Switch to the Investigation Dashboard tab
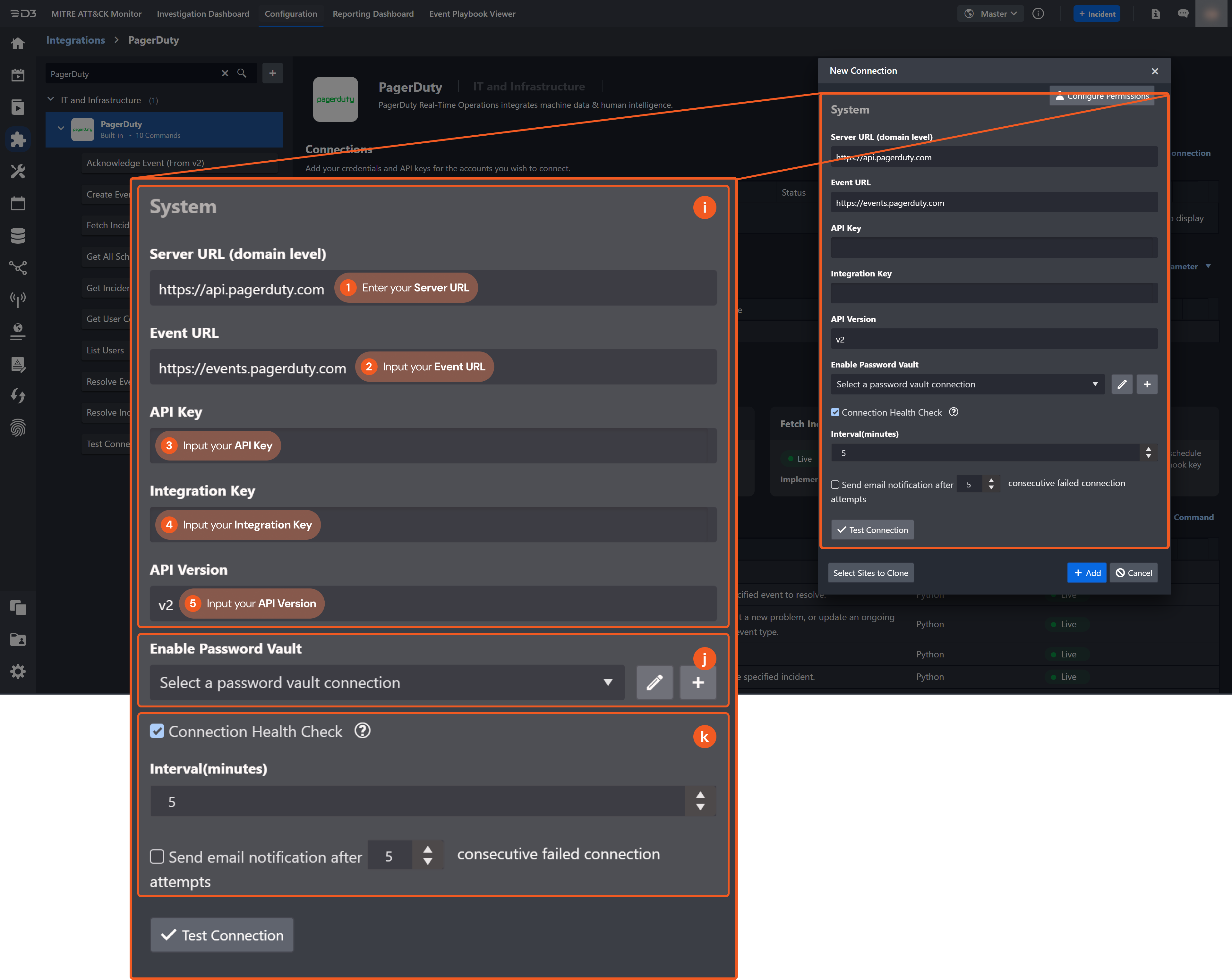1232x980 pixels. coord(203,14)
